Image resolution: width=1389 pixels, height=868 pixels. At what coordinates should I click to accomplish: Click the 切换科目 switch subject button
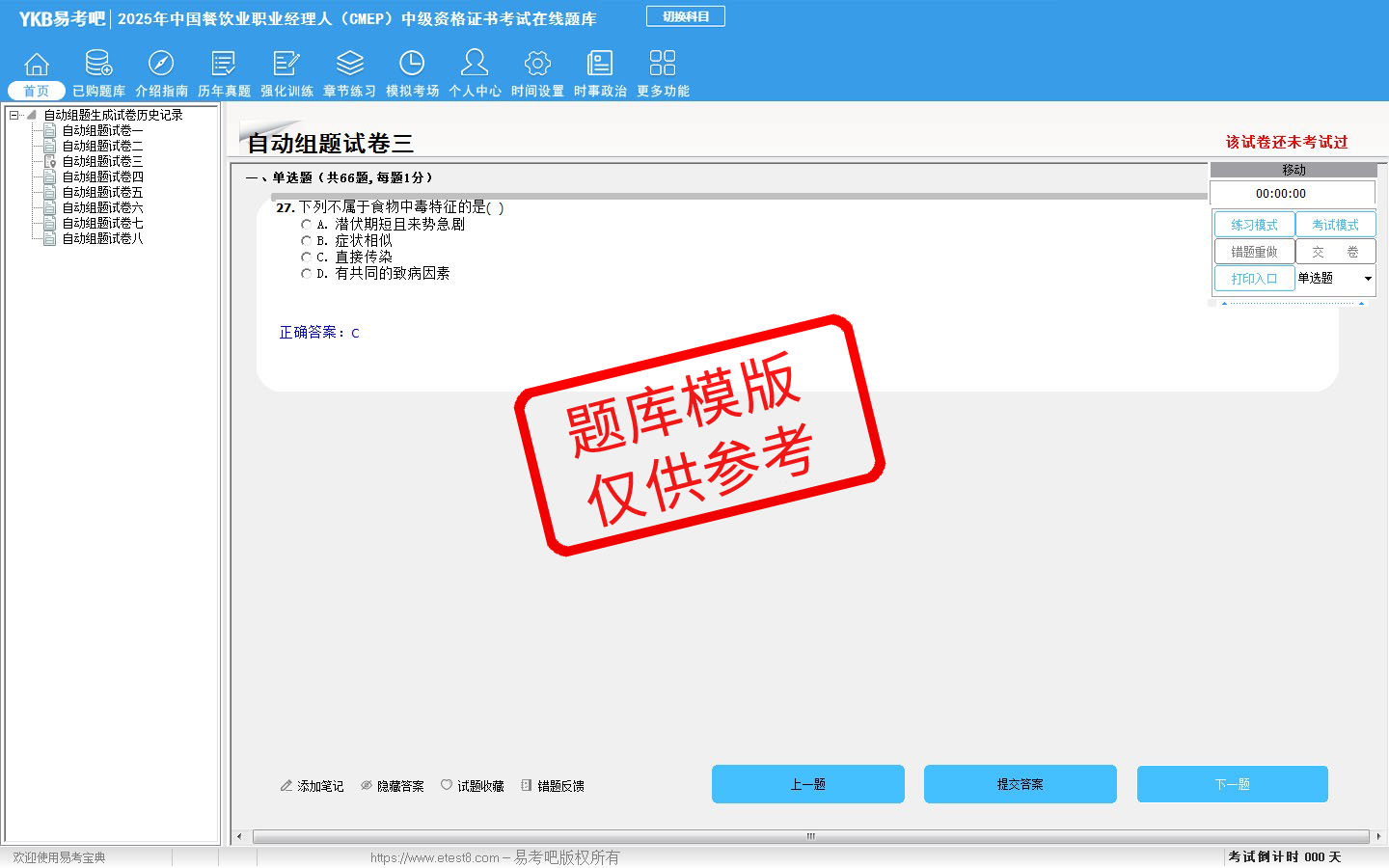coord(686,16)
